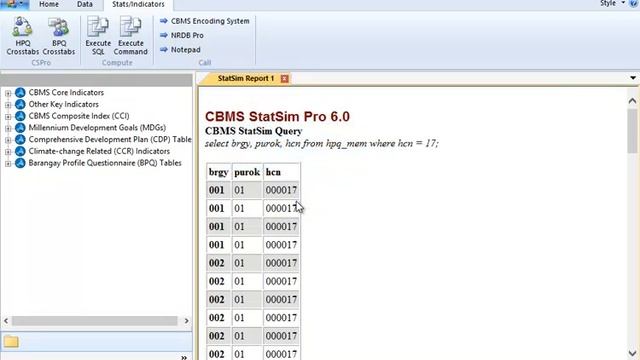Open document tabs list dropdown arrow
Screen dimensions: 640x360
click(x=633, y=78)
